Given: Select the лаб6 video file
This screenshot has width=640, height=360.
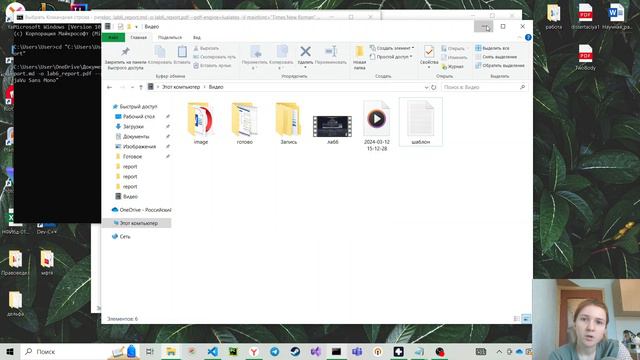Looking at the screenshot, I should (x=333, y=128).
